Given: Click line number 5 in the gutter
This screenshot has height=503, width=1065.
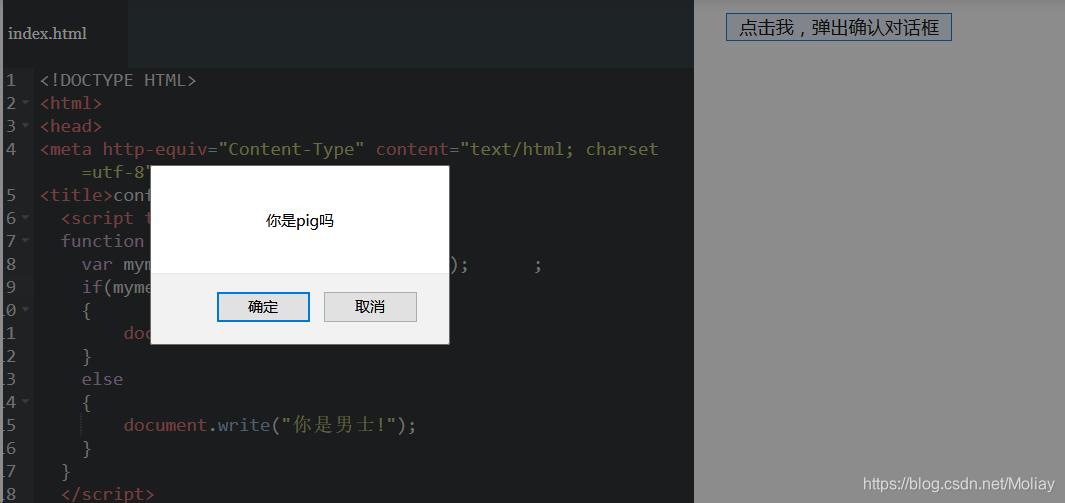Looking at the screenshot, I should (x=10, y=195).
